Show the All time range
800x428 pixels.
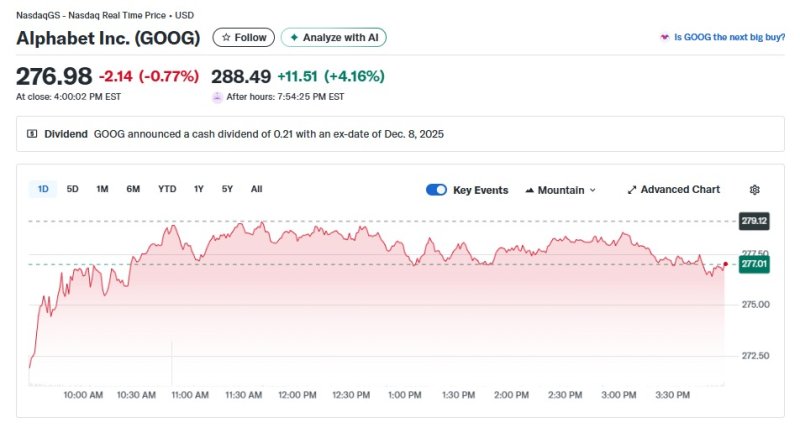click(257, 189)
